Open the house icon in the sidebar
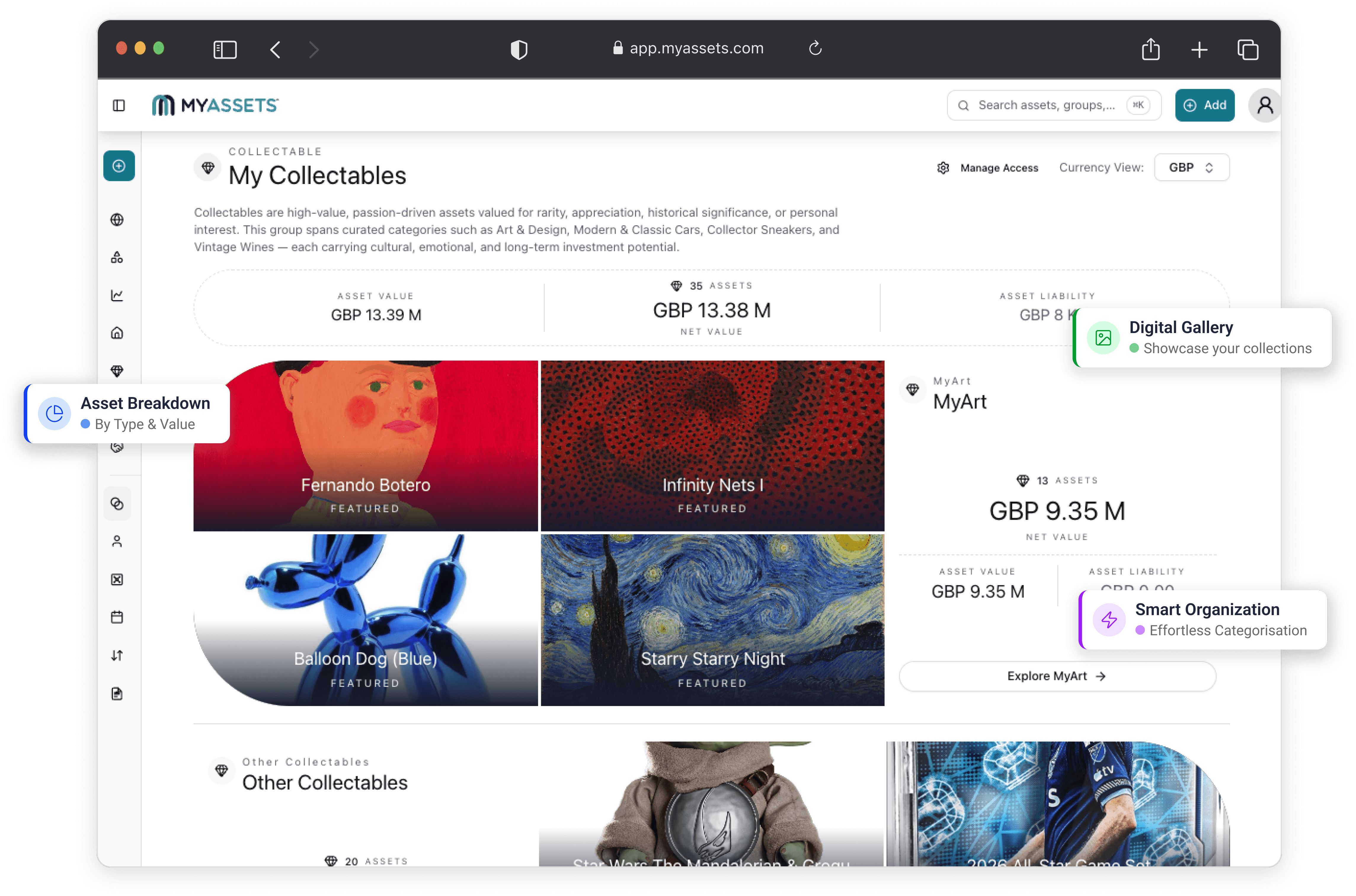1356x896 pixels. tap(117, 333)
